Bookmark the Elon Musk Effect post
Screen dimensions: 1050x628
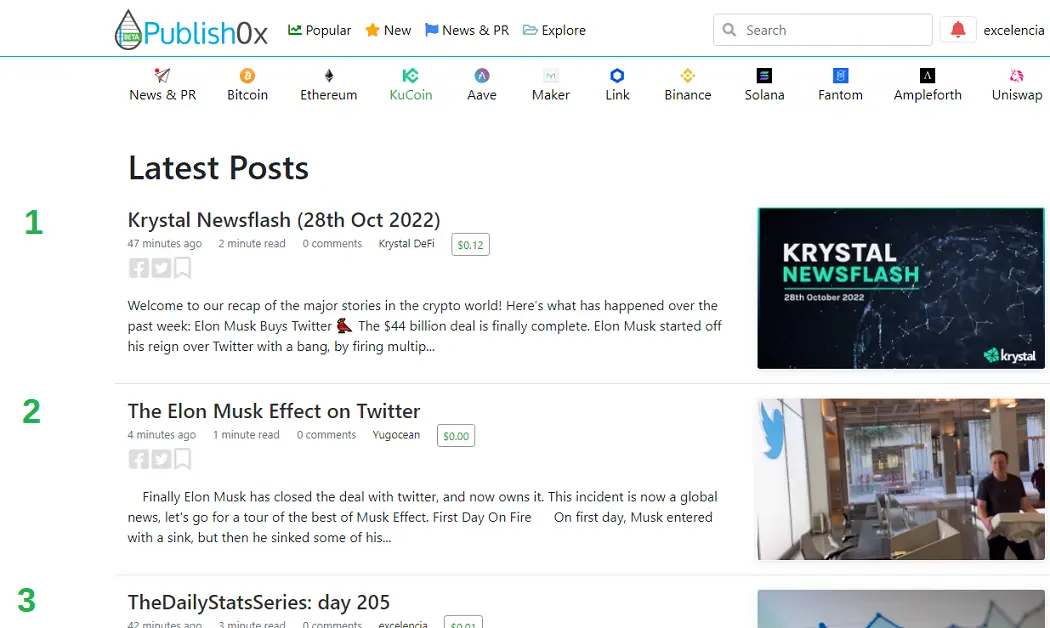click(182, 459)
